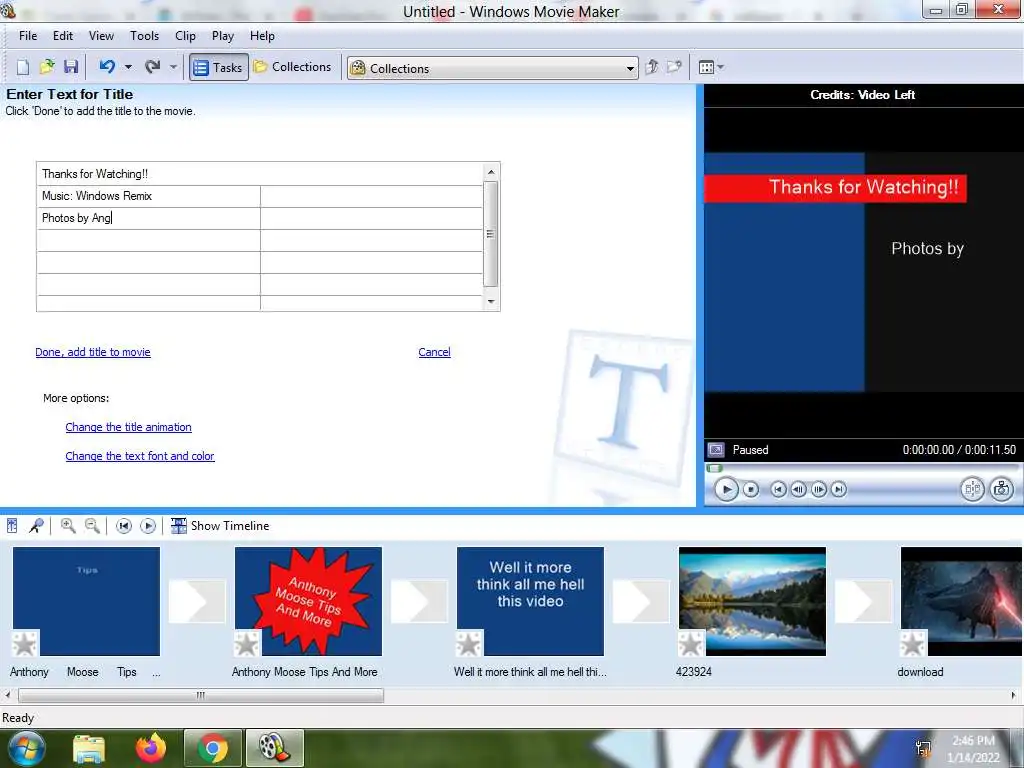This screenshot has height=768, width=1024.
Task: Redo the last action
Action: click(153, 67)
